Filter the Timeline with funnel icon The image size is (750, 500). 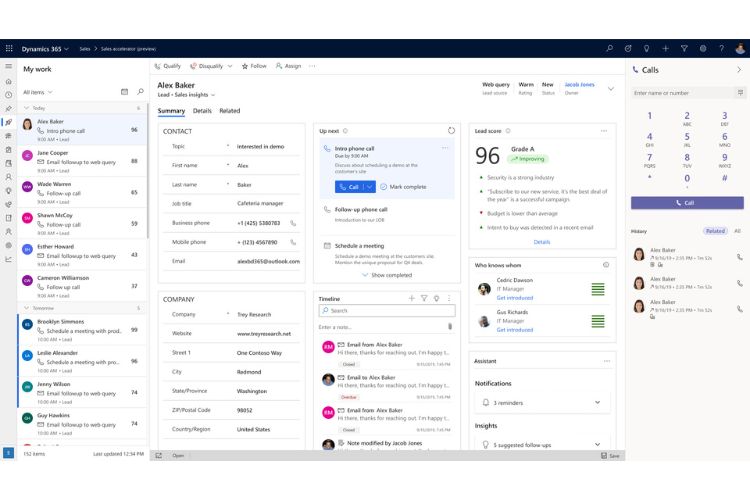tap(424, 298)
